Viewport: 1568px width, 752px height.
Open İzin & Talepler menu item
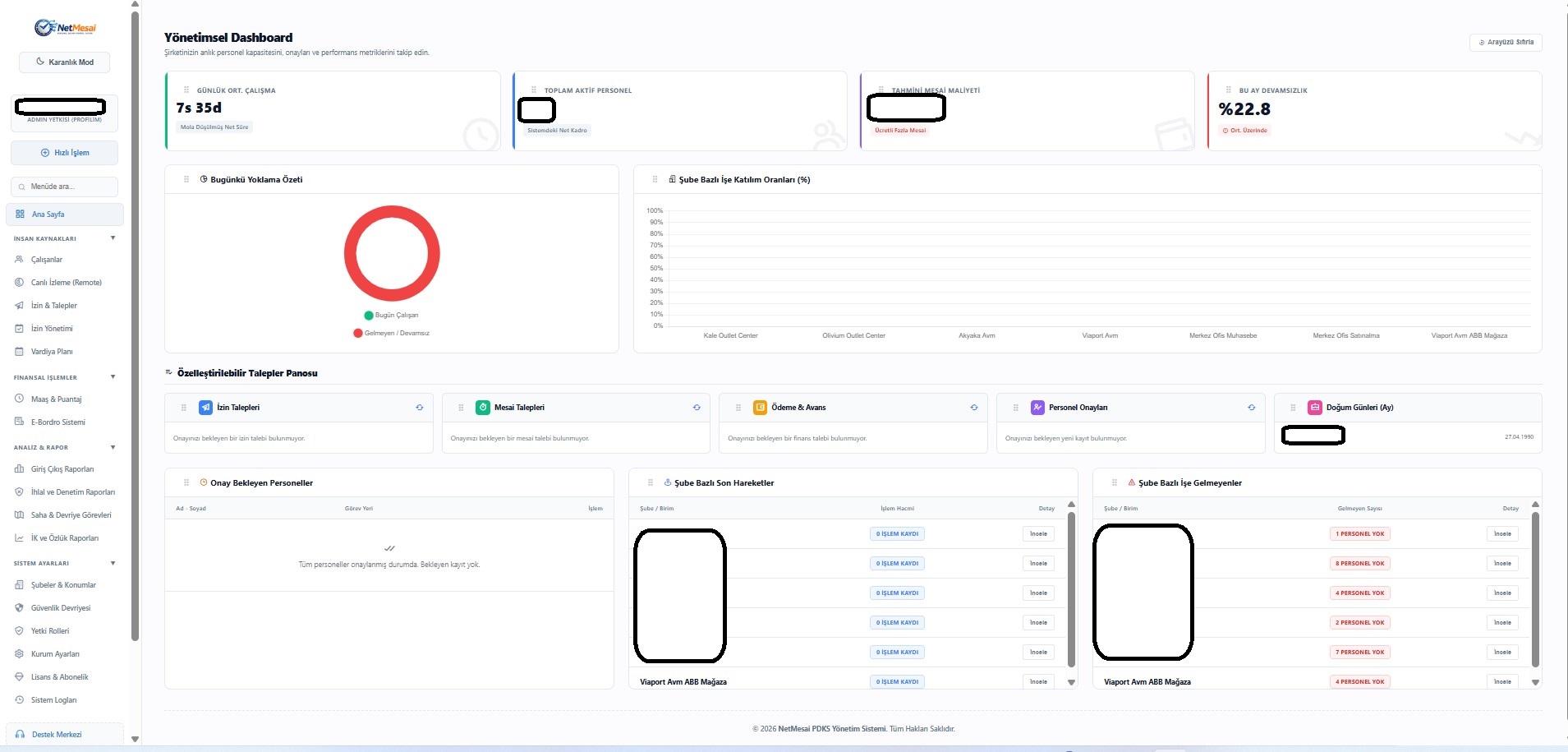pos(54,306)
